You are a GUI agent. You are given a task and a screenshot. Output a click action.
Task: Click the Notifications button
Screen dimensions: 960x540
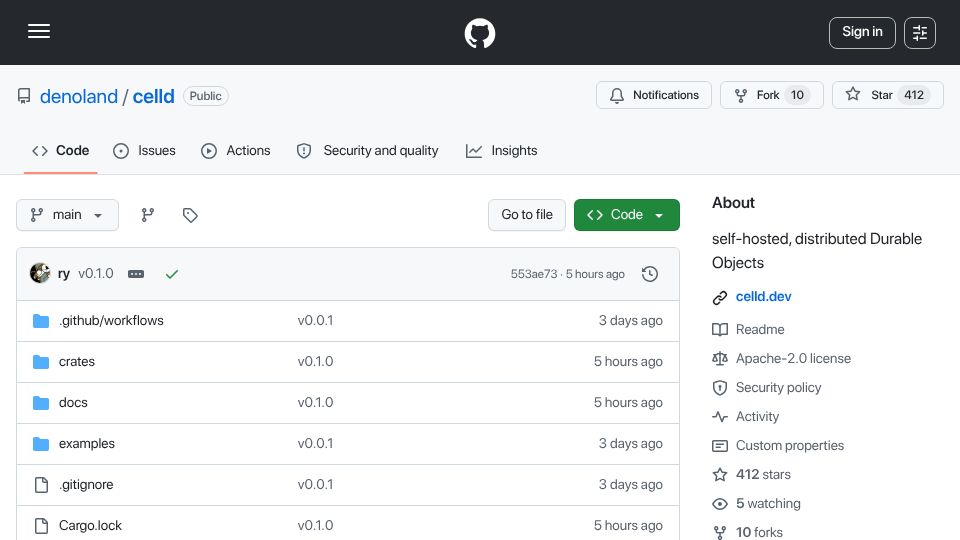click(x=654, y=95)
